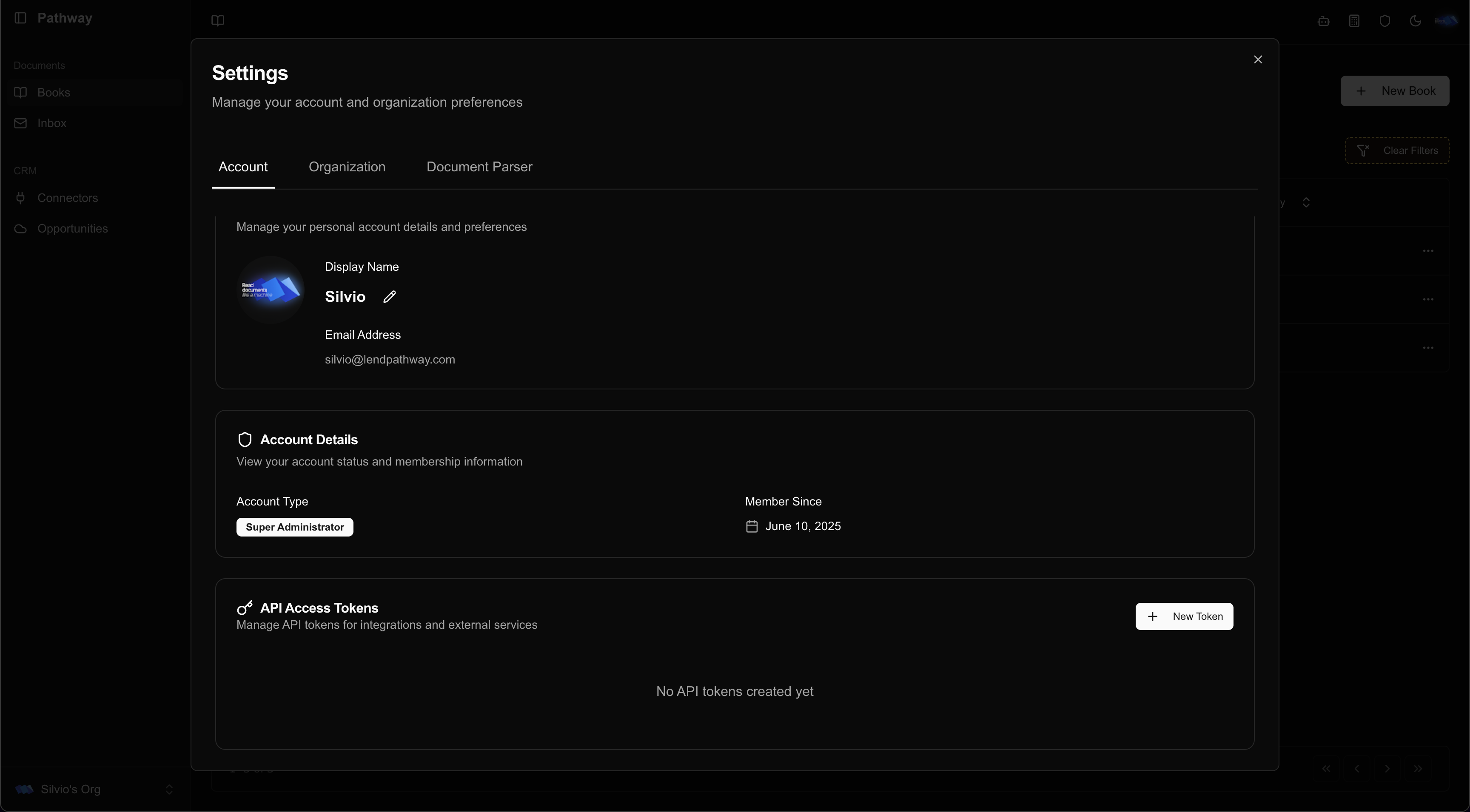
Task: Expand the Silvio's Org switcher
Action: [x=94, y=789]
